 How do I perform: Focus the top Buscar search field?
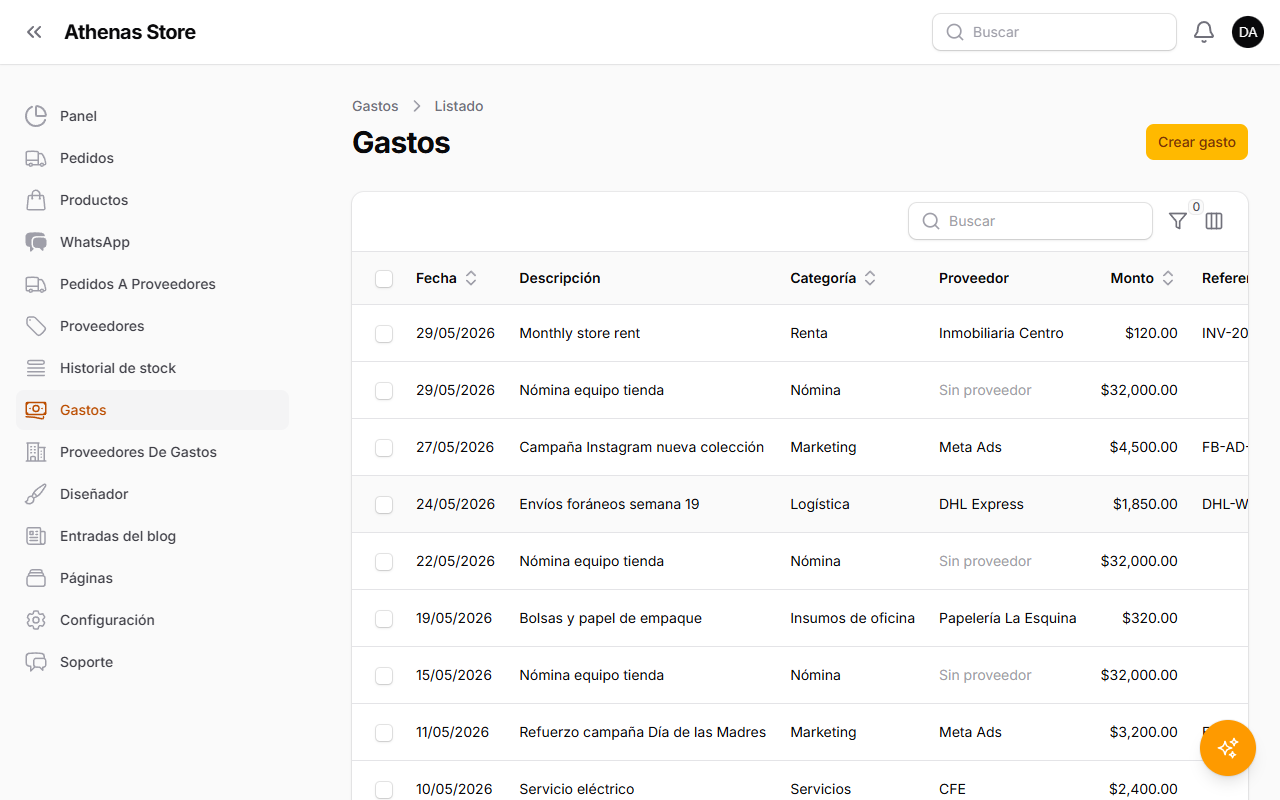1054,32
